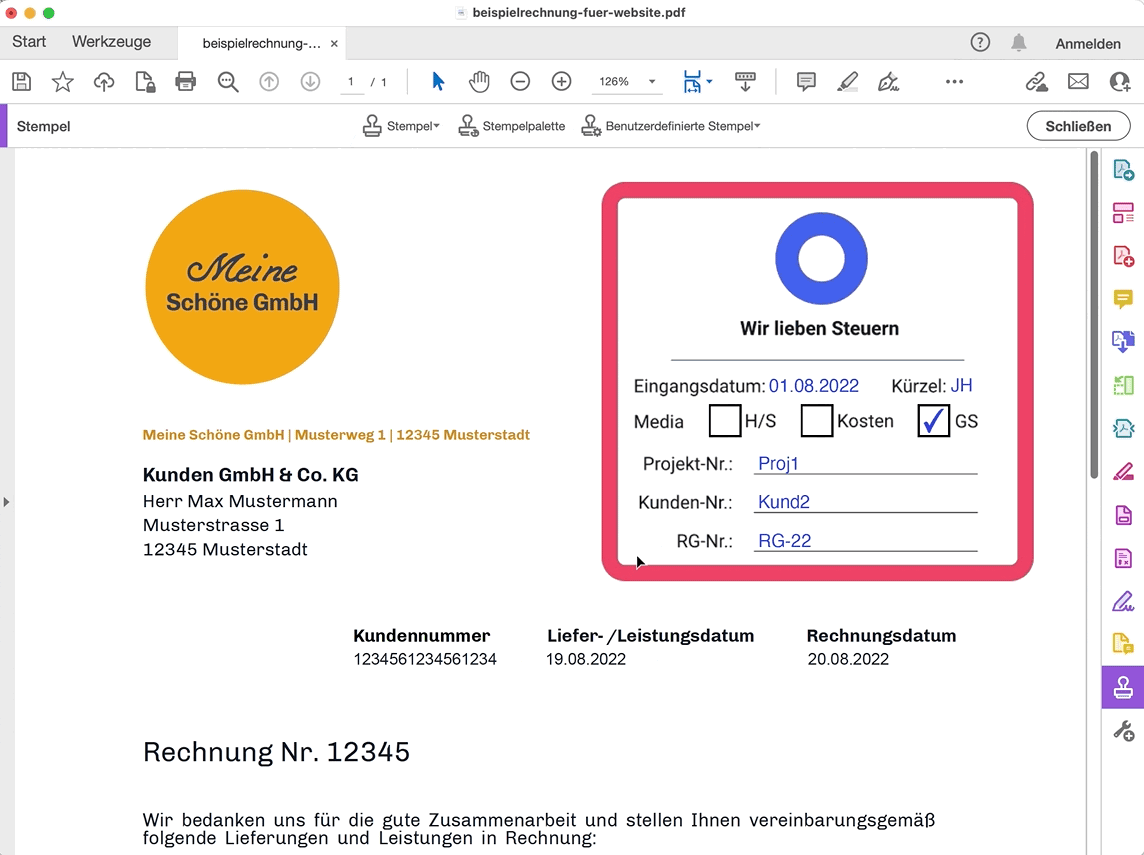
Task: Switch to the Werkzeuge tab
Action: coord(111,42)
